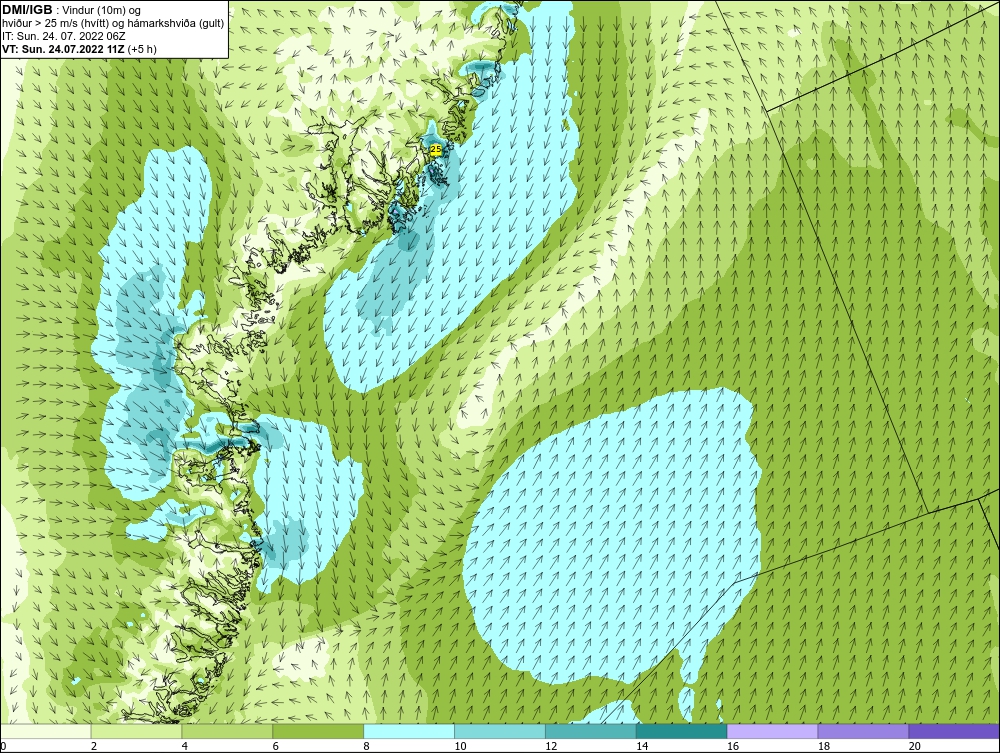Click the DMI/IGB title text
The width and height of the screenshot is (1000, 753).
pos(28,10)
